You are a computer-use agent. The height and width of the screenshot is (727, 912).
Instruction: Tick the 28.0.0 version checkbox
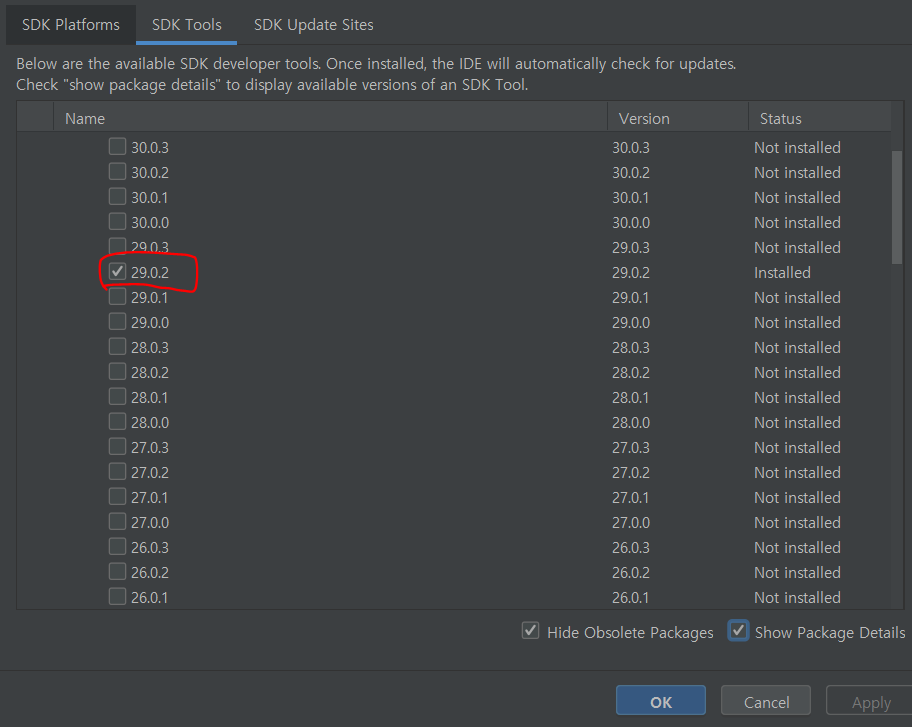pyautogui.click(x=117, y=422)
